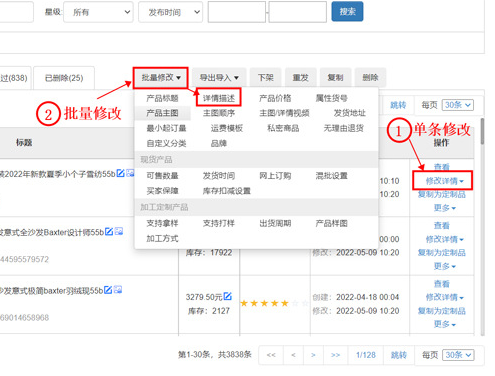Open the top 每页 30条 dropdown
Screen dimensions: 495x376
[457, 105]
